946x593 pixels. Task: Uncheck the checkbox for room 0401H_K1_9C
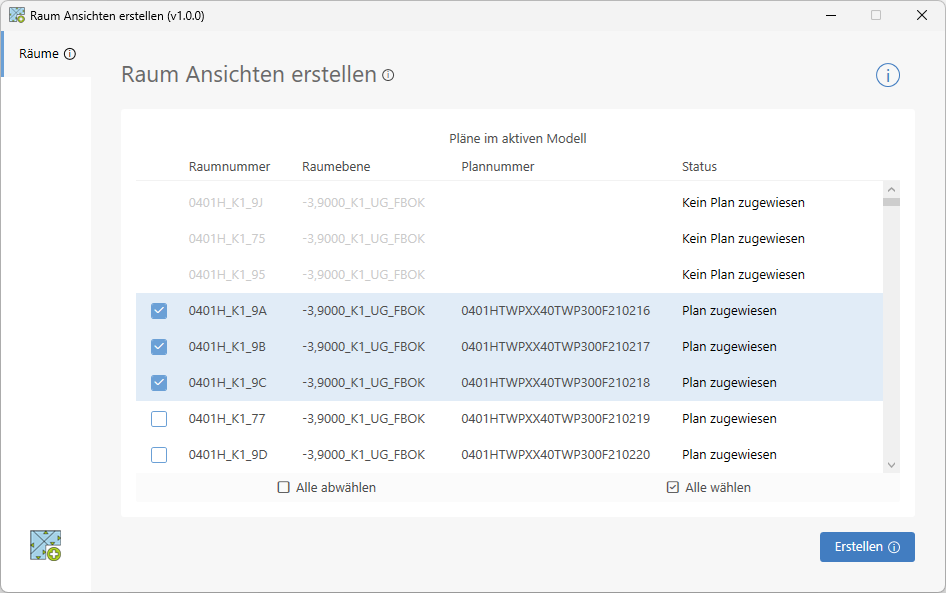tap(159, 383)
